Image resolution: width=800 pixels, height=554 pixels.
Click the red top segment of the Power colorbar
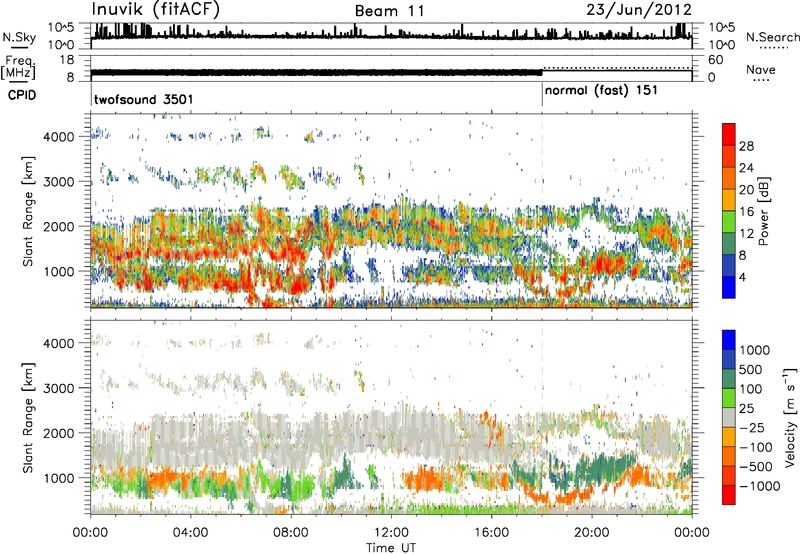click(729, 134)
